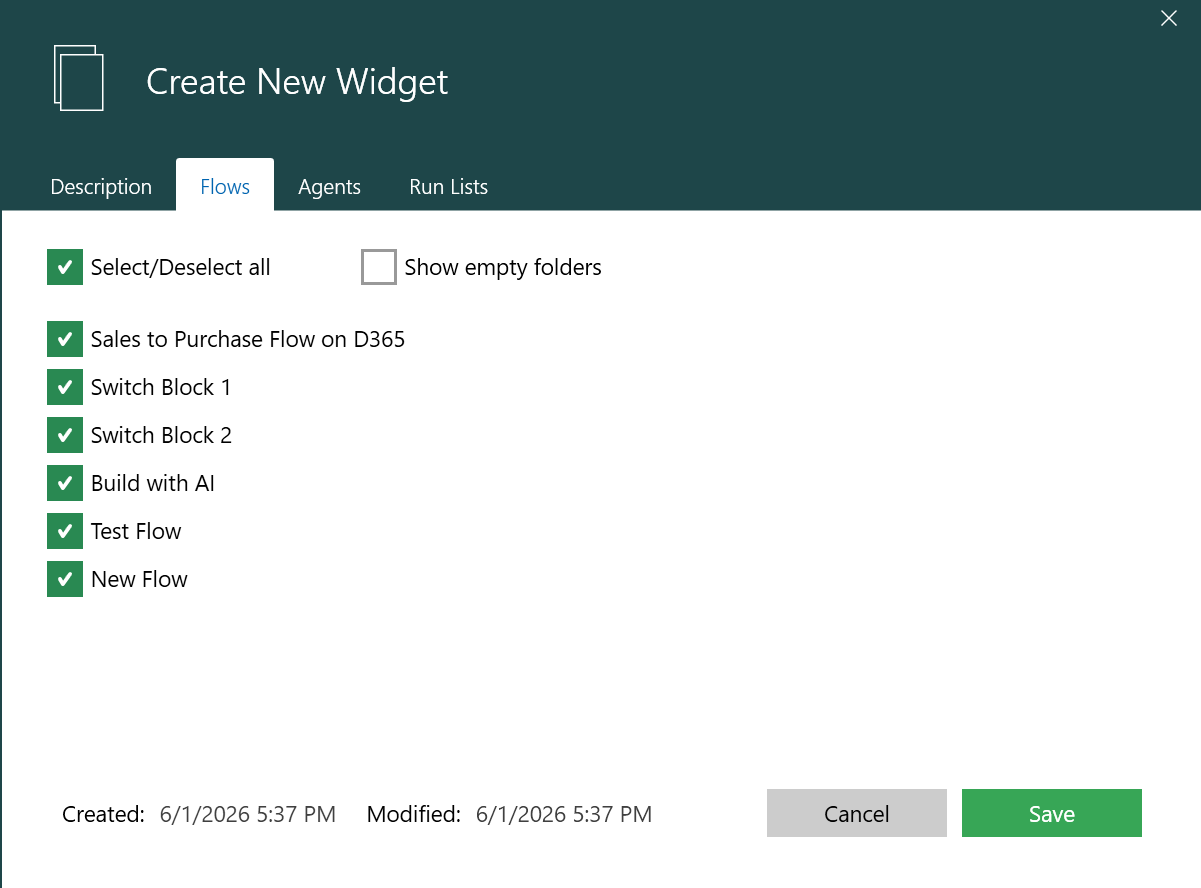Save the new widget
The width and height of the screenshot is (1201, 888).
(x=1052, y=813)
